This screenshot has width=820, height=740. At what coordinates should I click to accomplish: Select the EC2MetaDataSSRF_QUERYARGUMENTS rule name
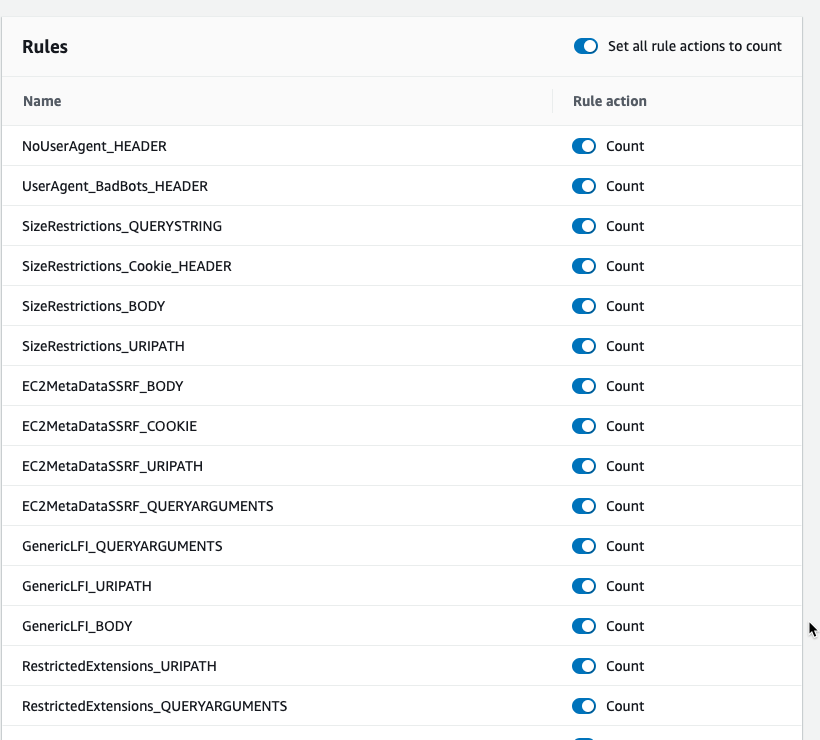pos(147,506)
